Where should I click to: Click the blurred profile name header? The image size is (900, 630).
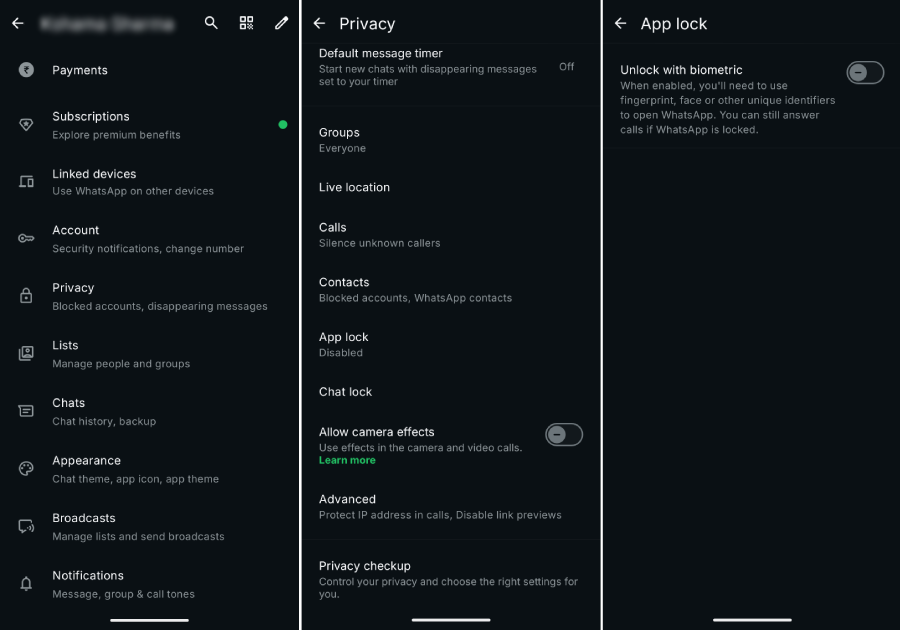(107, 24)
